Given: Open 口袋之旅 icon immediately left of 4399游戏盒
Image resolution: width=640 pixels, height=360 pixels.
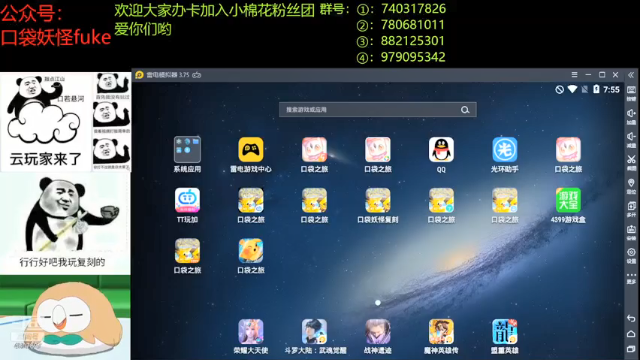Looking at the screenshot, I should (x=504, y=200).
